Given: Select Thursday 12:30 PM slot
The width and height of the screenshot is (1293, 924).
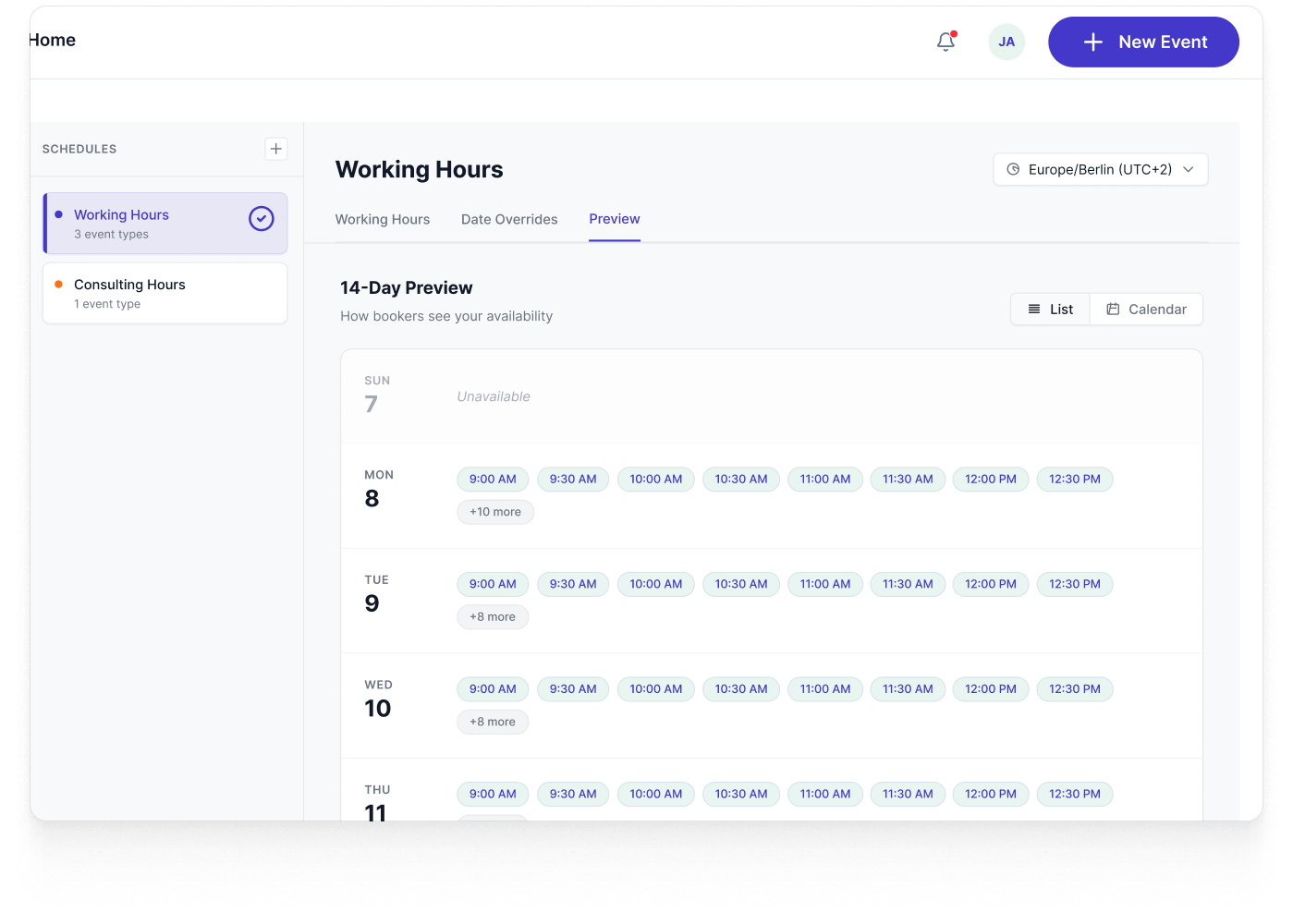Looking at the screenshot, I should coord(1075,794).
